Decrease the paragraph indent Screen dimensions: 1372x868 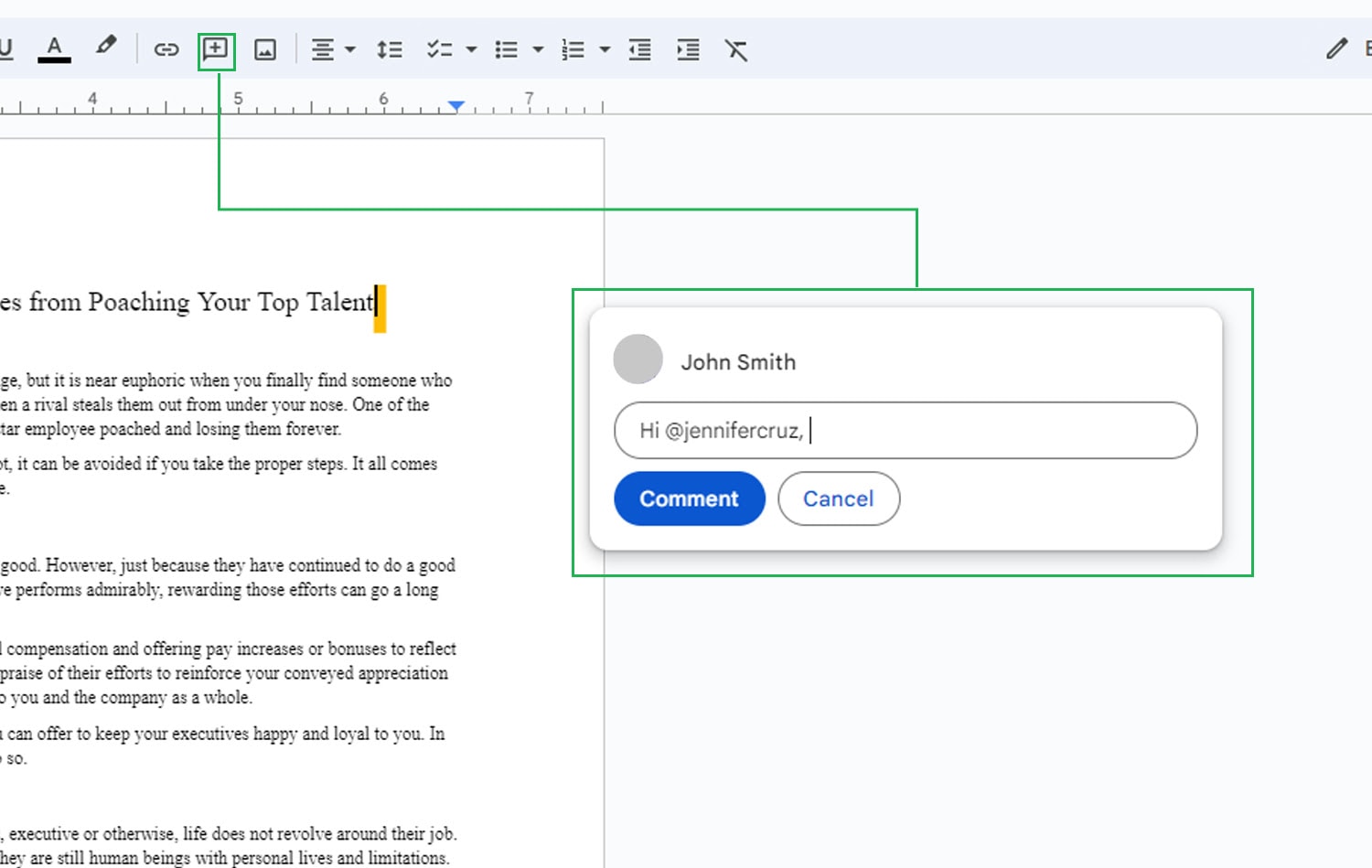[x=639, y=49]
